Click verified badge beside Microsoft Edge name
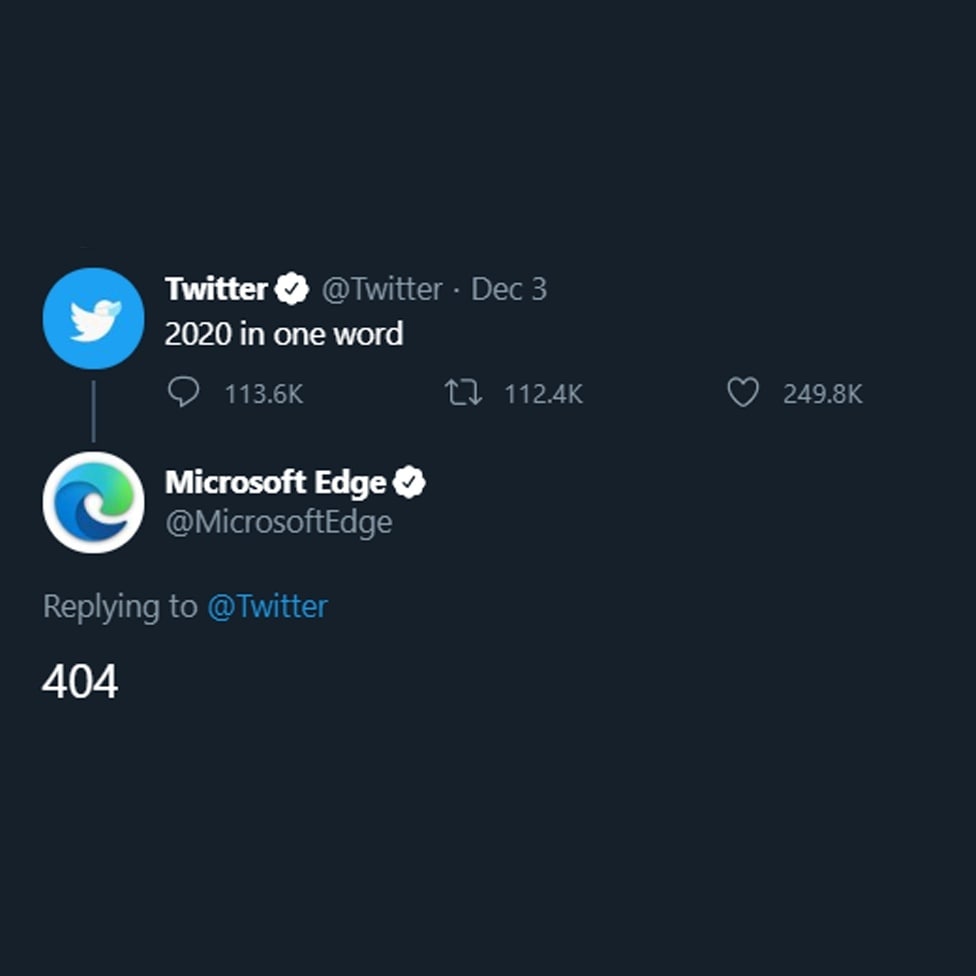This screenshot has height=976, width=976. pyautogui.click(x=409, y=482)
